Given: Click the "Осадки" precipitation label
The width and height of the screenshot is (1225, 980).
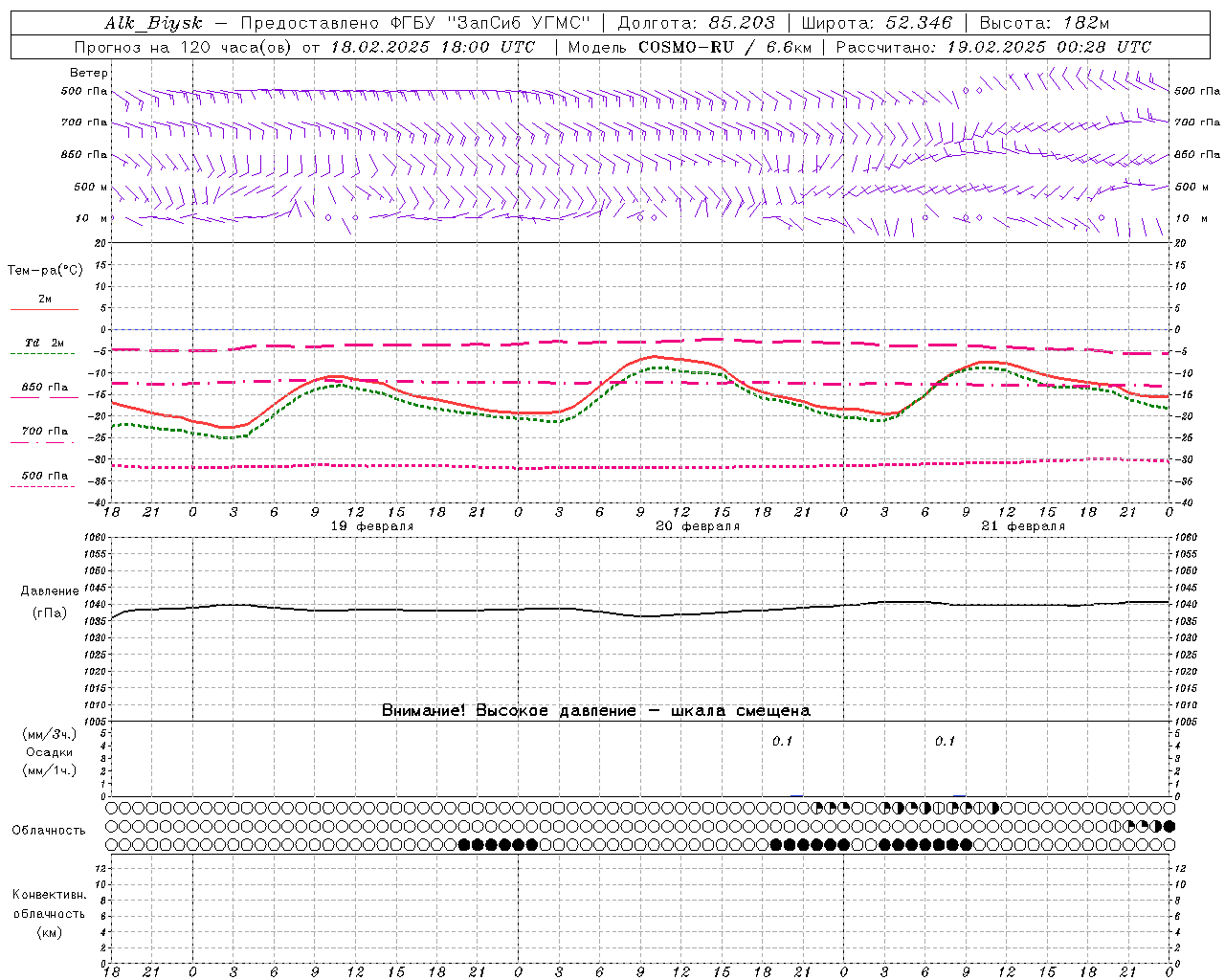Looking at the screenshot, I should (49, 752).
